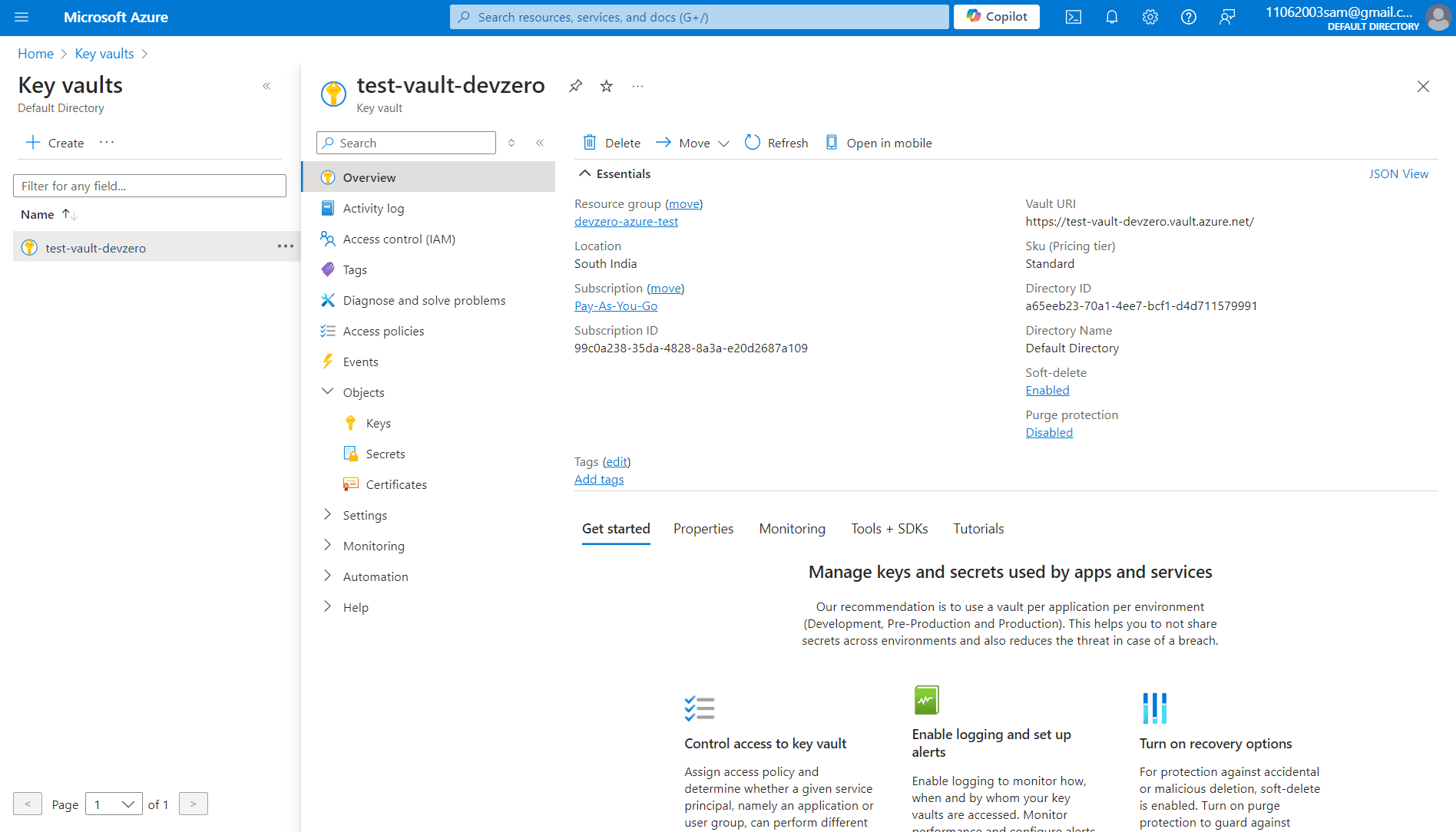Click Purge protection Disabled link
The image size is (1456, 832).
(1049, 433)
